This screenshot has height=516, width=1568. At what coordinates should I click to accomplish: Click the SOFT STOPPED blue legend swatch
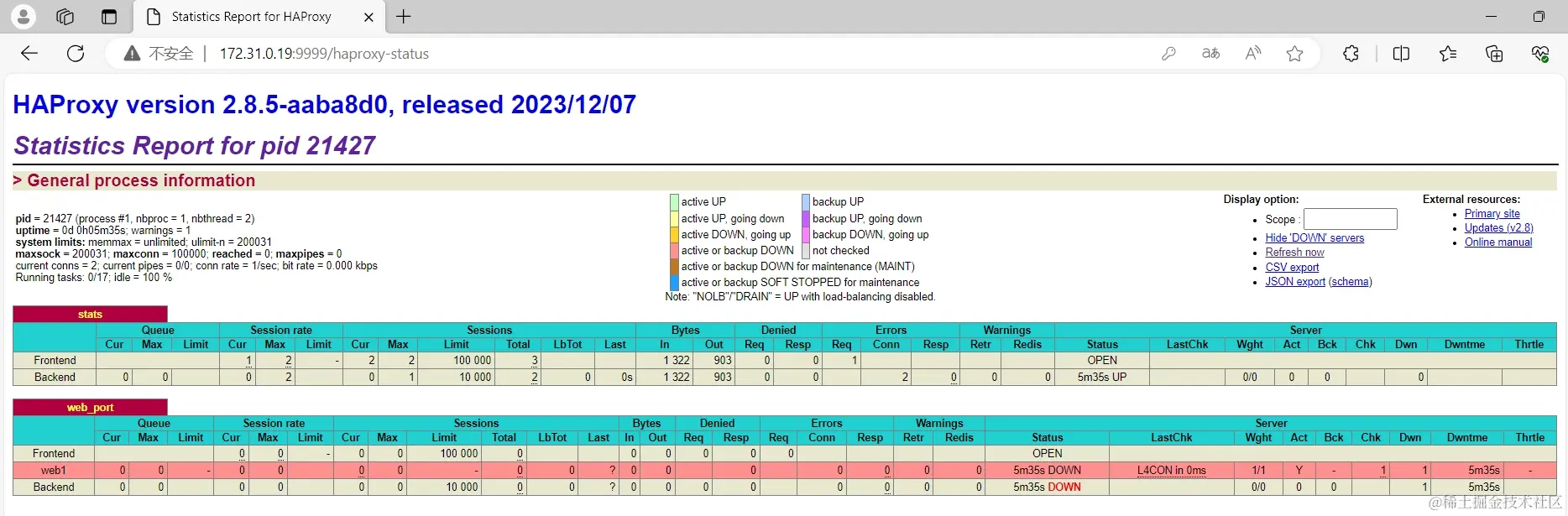click(x=674, y=283)
